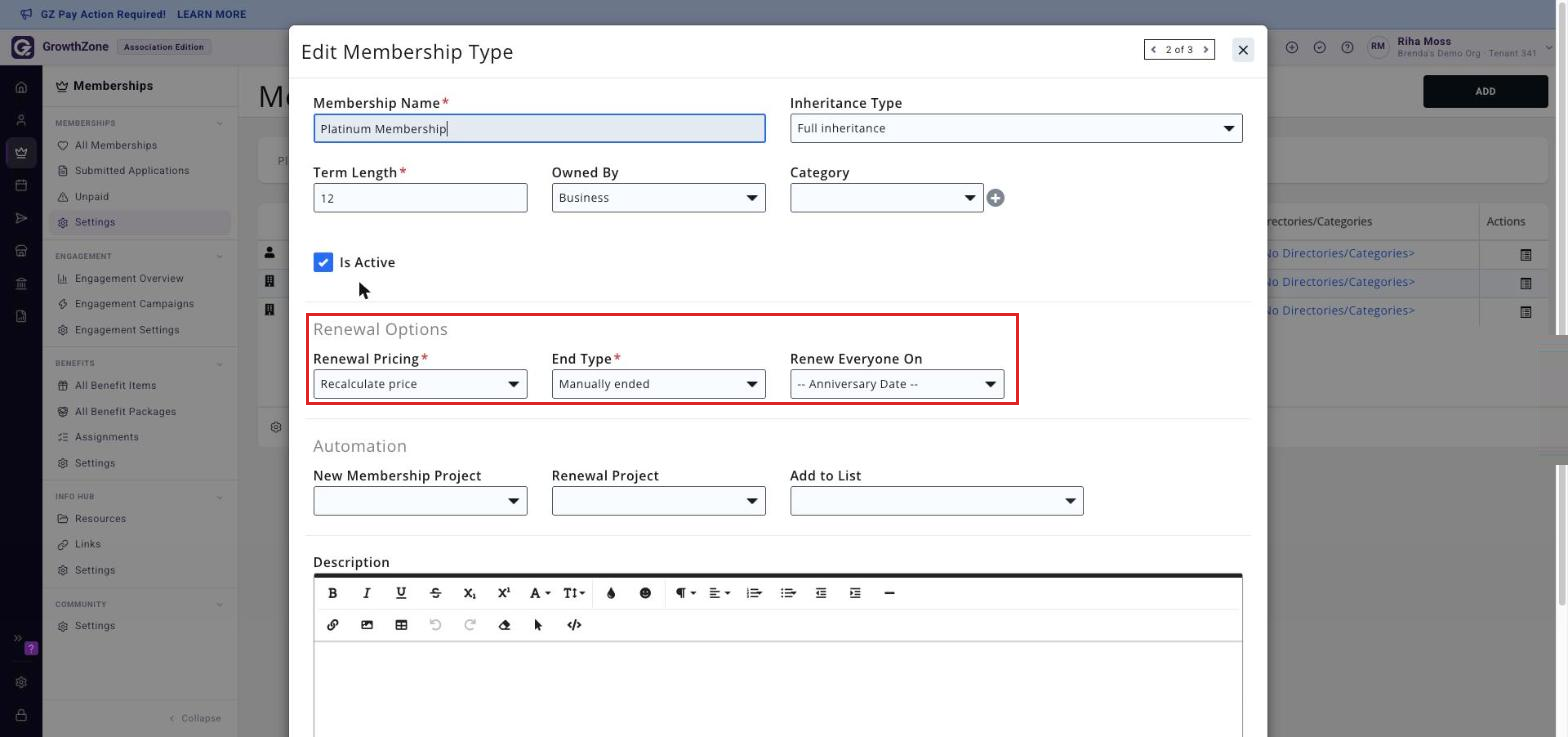This screenshot has width=1568, height=737.
Task: Go to next membership type record
Action: pos(1206,49)
